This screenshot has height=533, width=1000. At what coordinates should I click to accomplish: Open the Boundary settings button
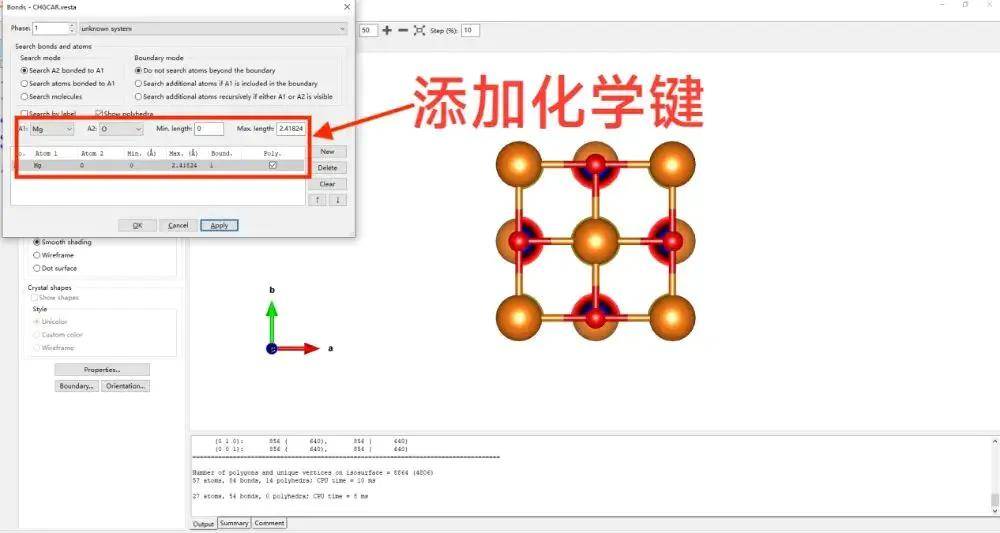point(76,386)
